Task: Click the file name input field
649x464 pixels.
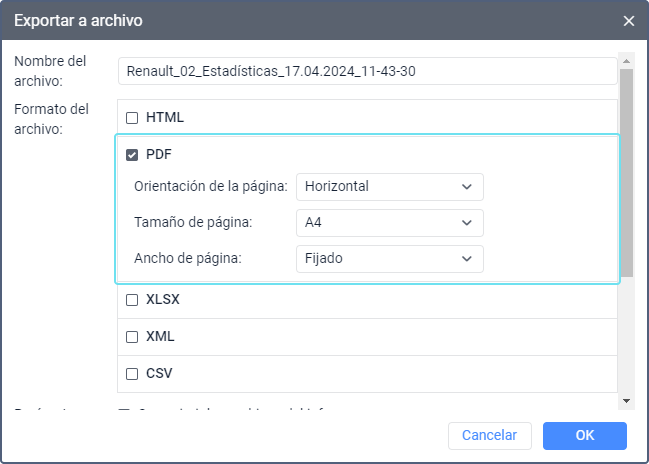Action: 367,71
